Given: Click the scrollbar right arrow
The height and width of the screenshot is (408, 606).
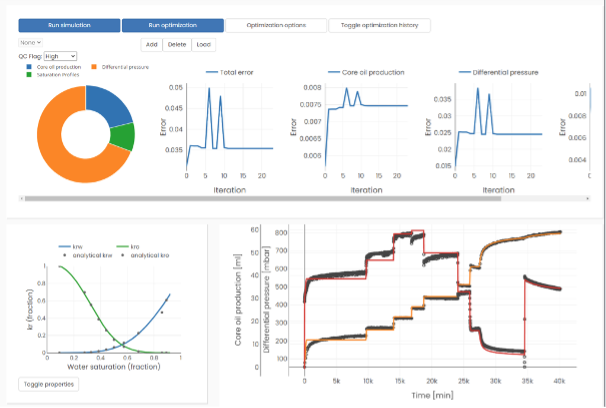Looking at the screenshot, I should [588, 199].
